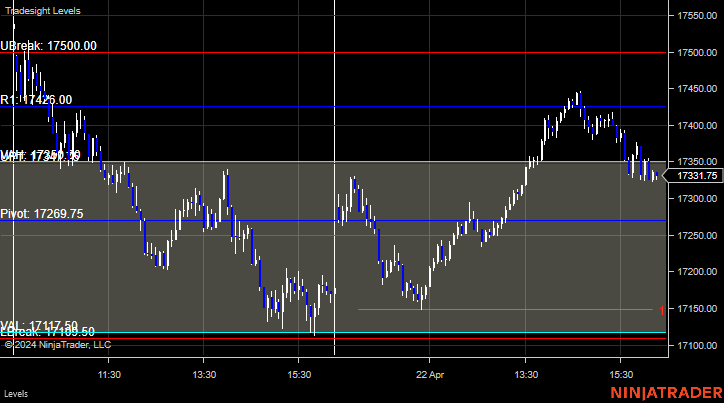The image size is (724, 403).
Task: Click the 17500.00 price axis label
Action: [697, 53]
